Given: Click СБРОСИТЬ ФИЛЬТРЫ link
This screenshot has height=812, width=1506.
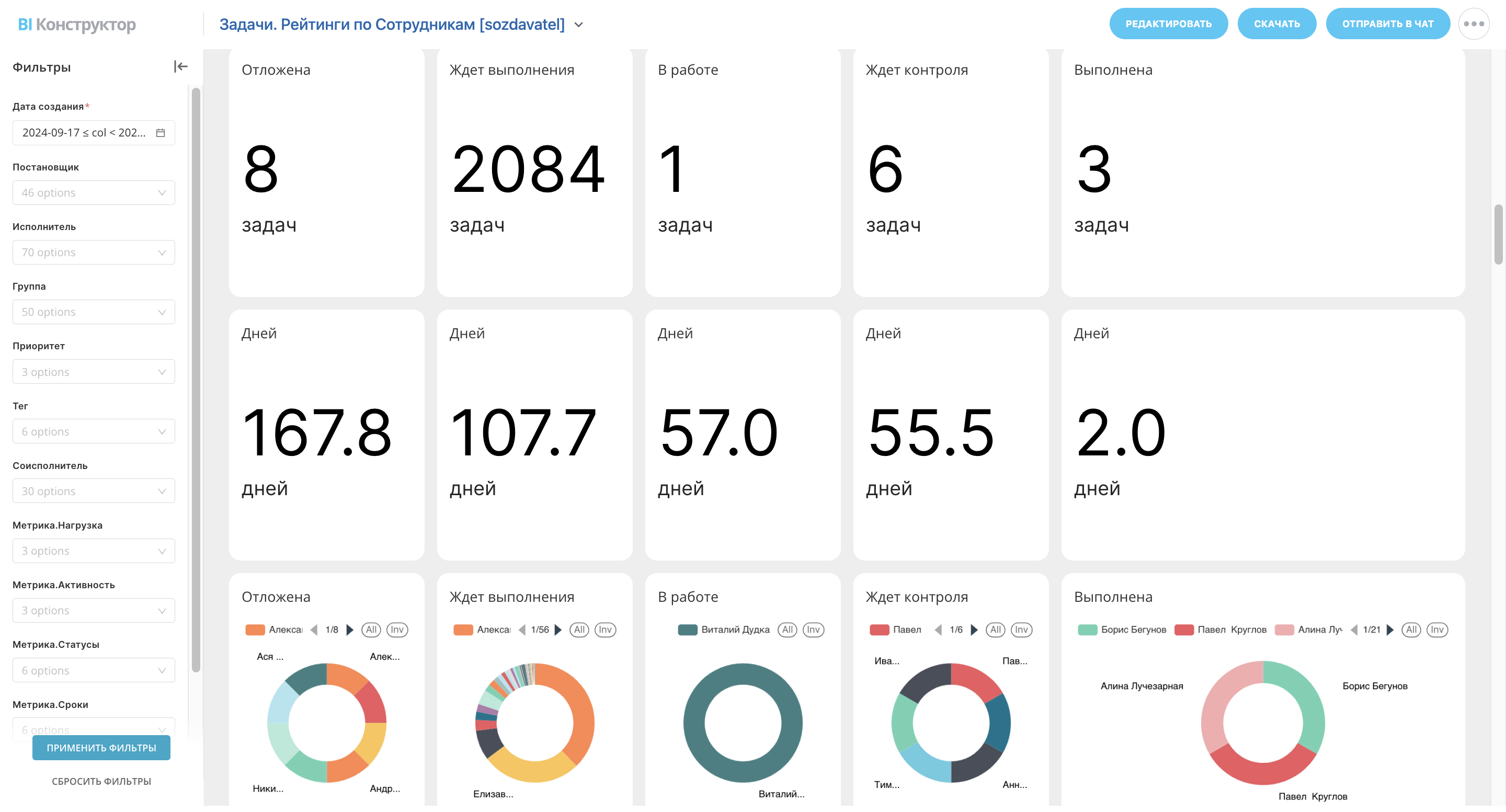Looking at the screenshot, I should pyautogui.click(x=101, y=781).
